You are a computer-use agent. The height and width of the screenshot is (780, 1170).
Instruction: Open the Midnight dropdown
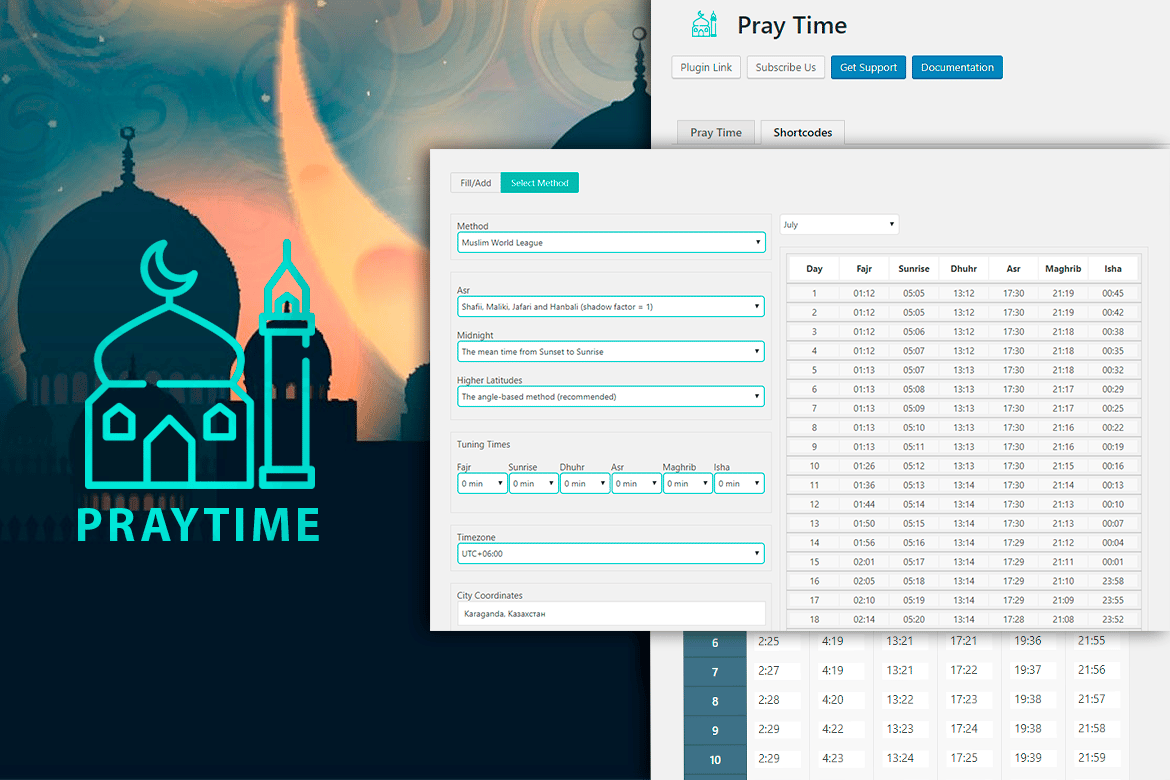[611, 352]
